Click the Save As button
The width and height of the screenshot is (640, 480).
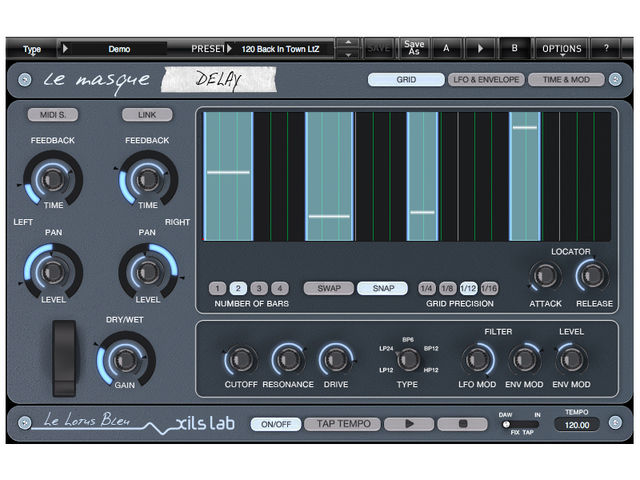[413, 48]
